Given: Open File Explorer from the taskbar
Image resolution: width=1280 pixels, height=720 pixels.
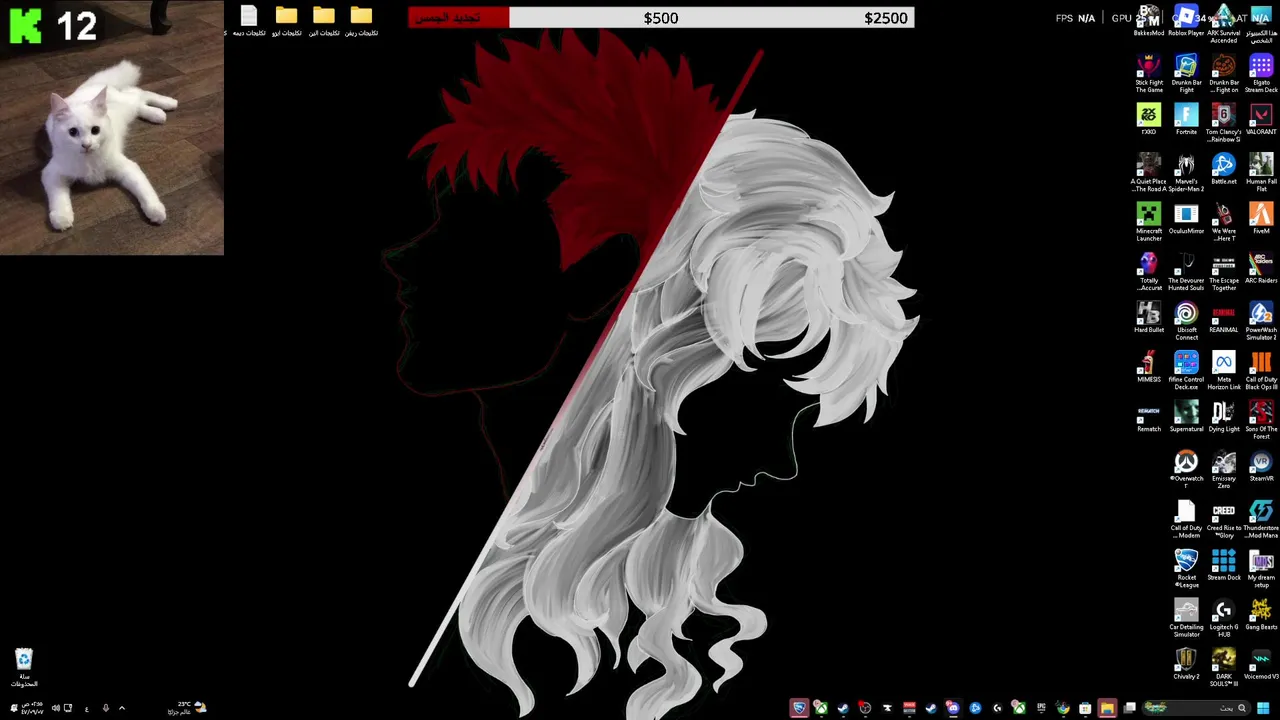Looking at the screenshot, I should 1107,708.
